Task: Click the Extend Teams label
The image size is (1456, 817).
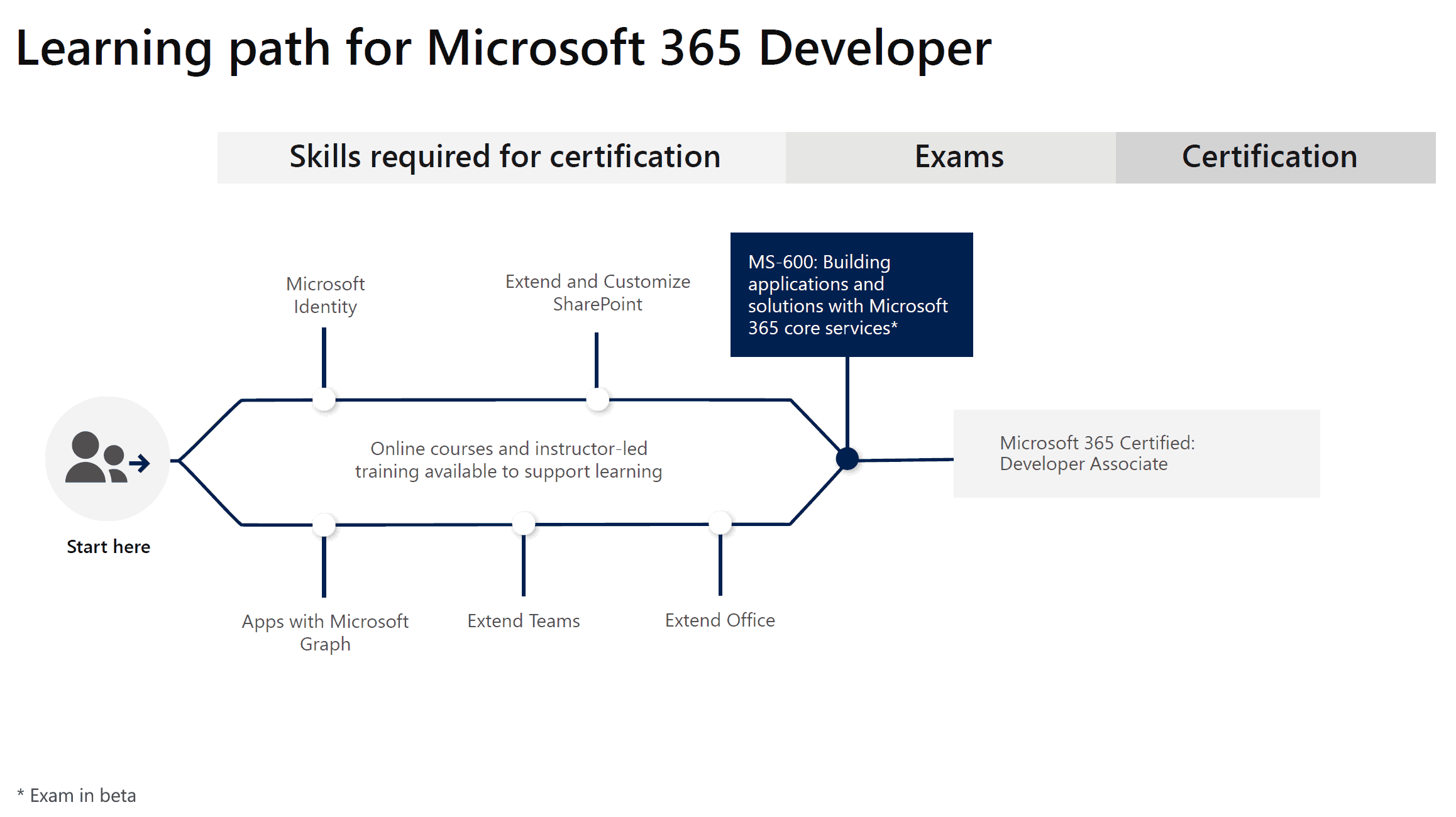Action: 523,620
